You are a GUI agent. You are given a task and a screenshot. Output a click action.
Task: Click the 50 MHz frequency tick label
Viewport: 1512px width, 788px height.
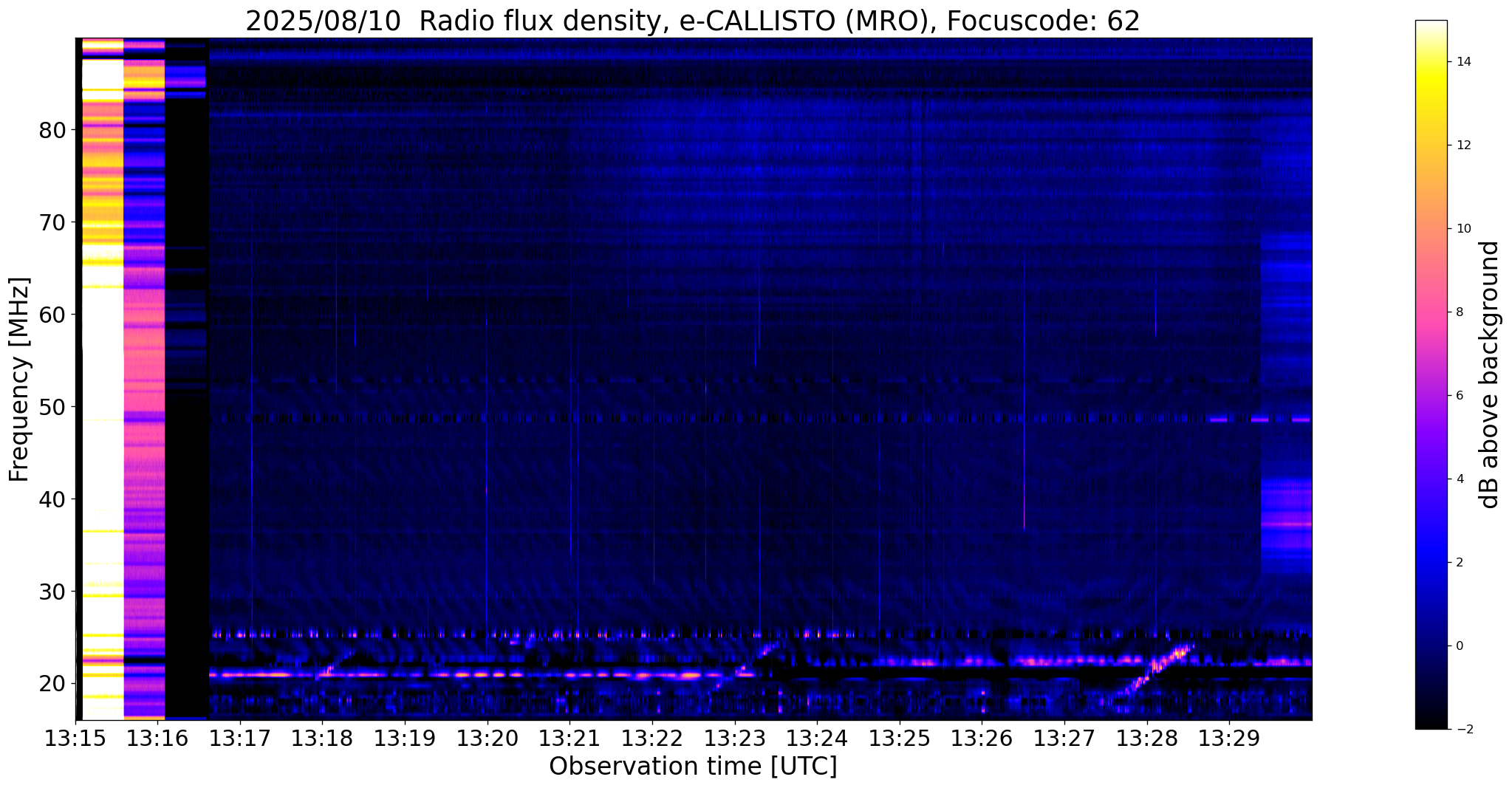(x=52, y=408)
